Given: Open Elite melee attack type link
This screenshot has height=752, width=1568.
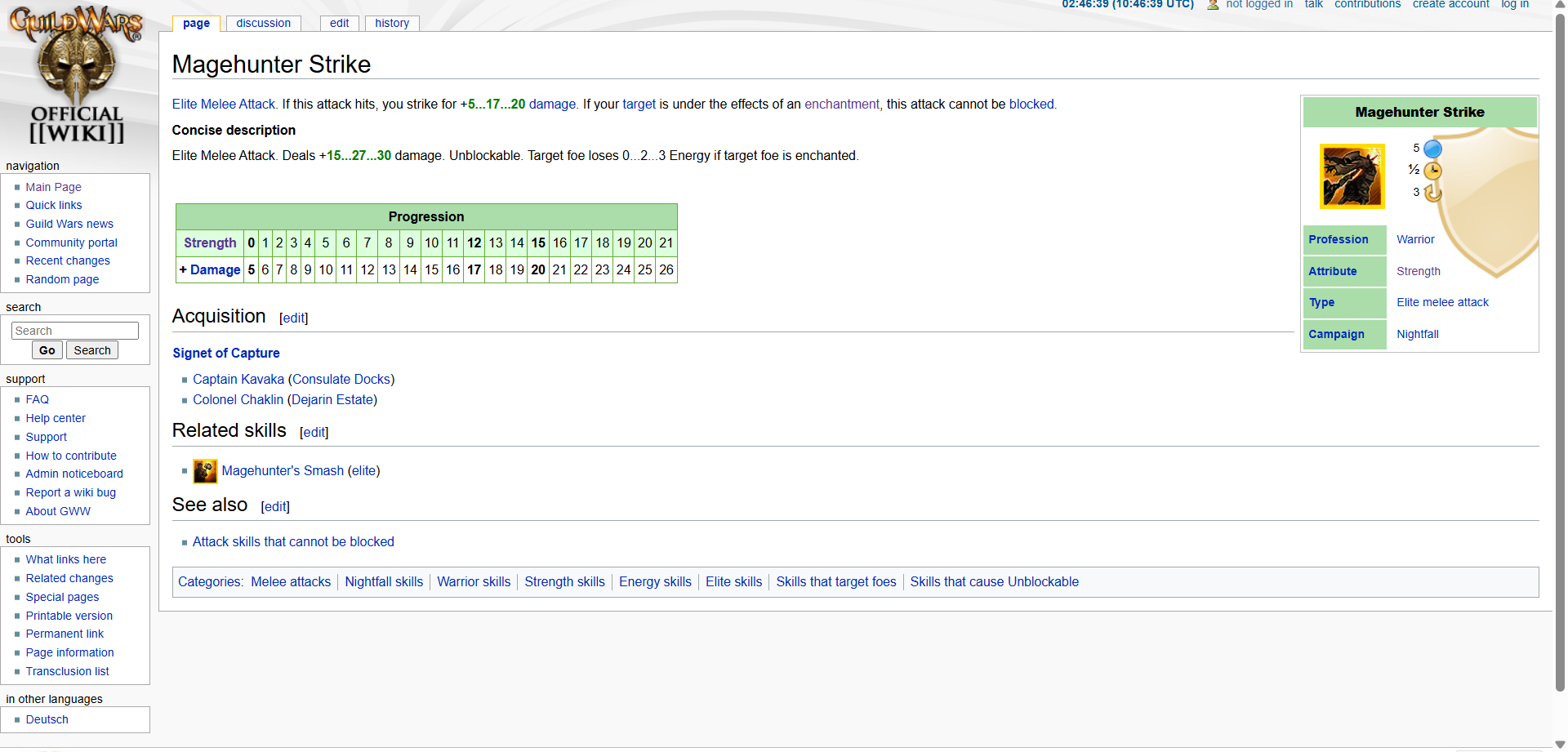Looking at the screenshot, I should [x=1442, y=303].
